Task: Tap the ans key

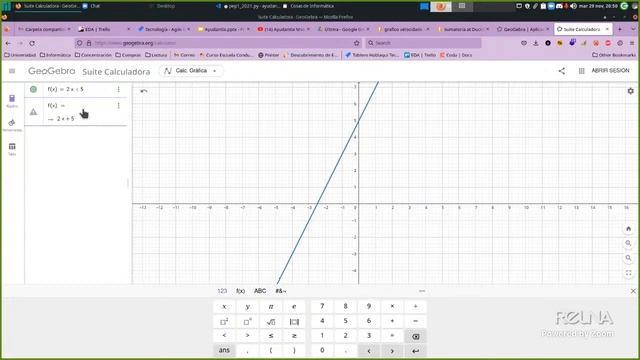Action: click(224, 350)
